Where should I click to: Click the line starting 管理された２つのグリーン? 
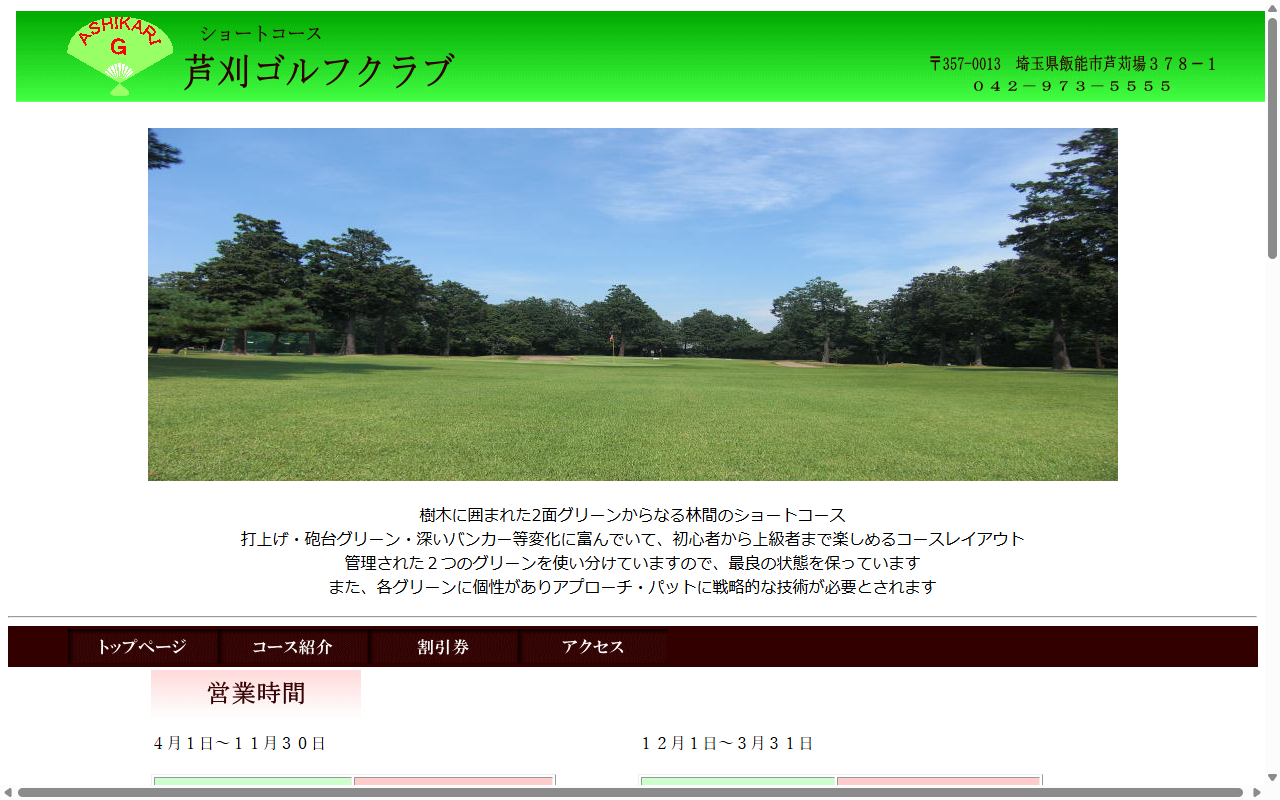point(633,563)
